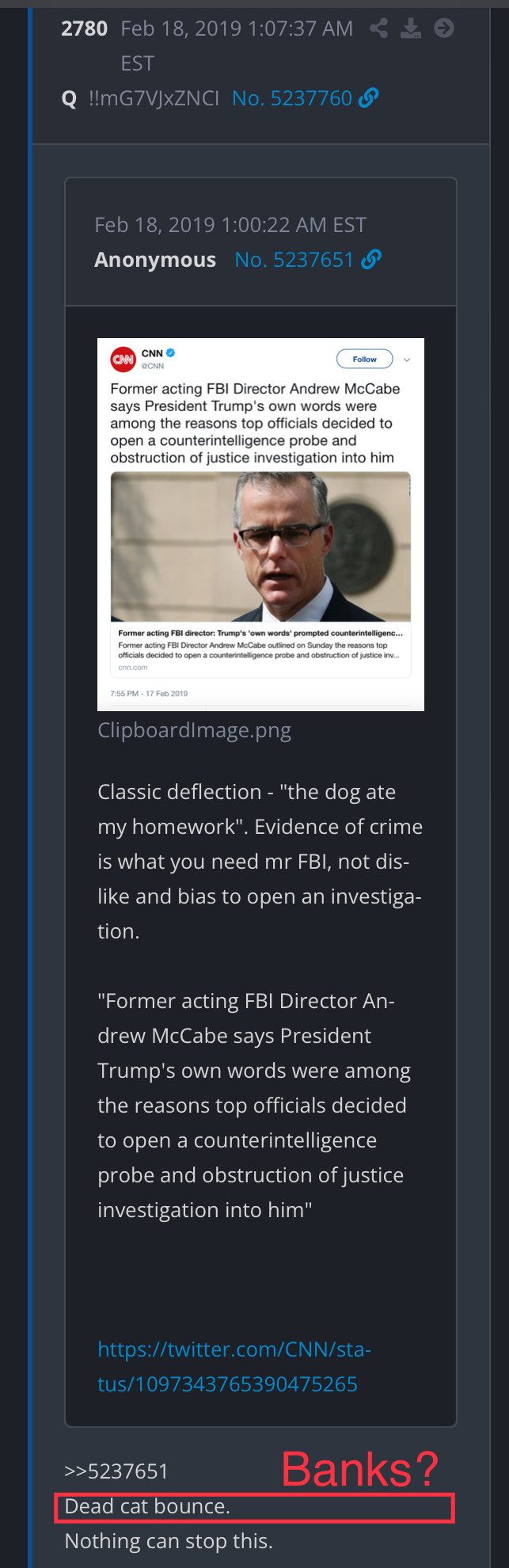The image size is (509, 1568).
Task: Click the CNN logo avatar in tweet
Action: [x=123, y=360]
